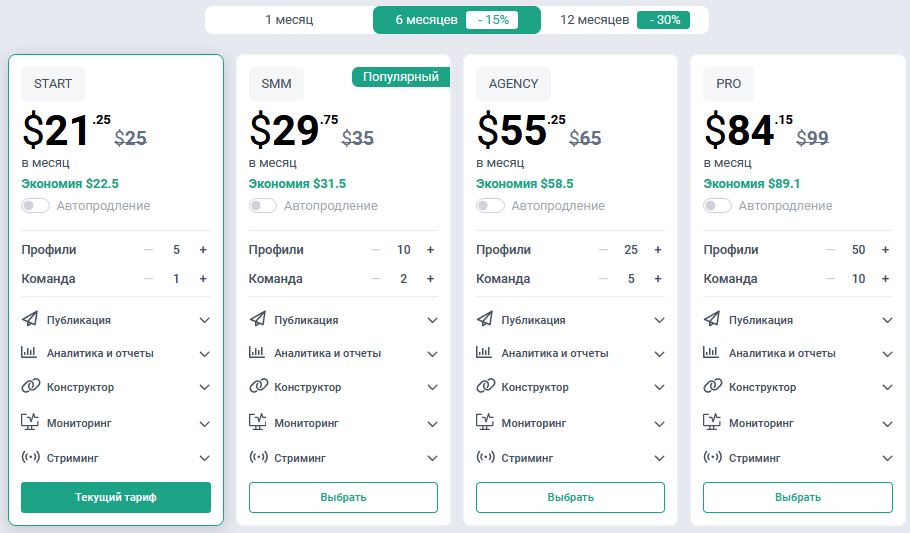Click the Стриминг broadcast icon in AGENCY plan
The image size is (910, 533).
(486, 458)
